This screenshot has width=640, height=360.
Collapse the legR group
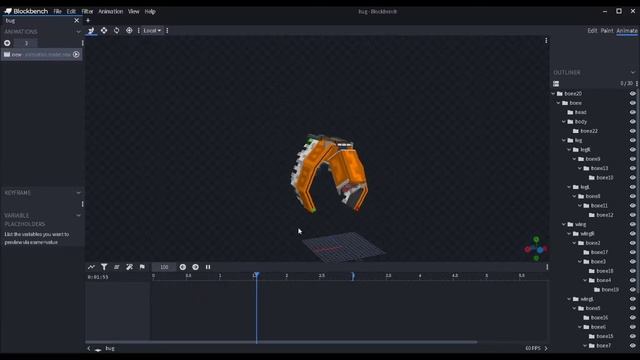(x=569, y=150)
